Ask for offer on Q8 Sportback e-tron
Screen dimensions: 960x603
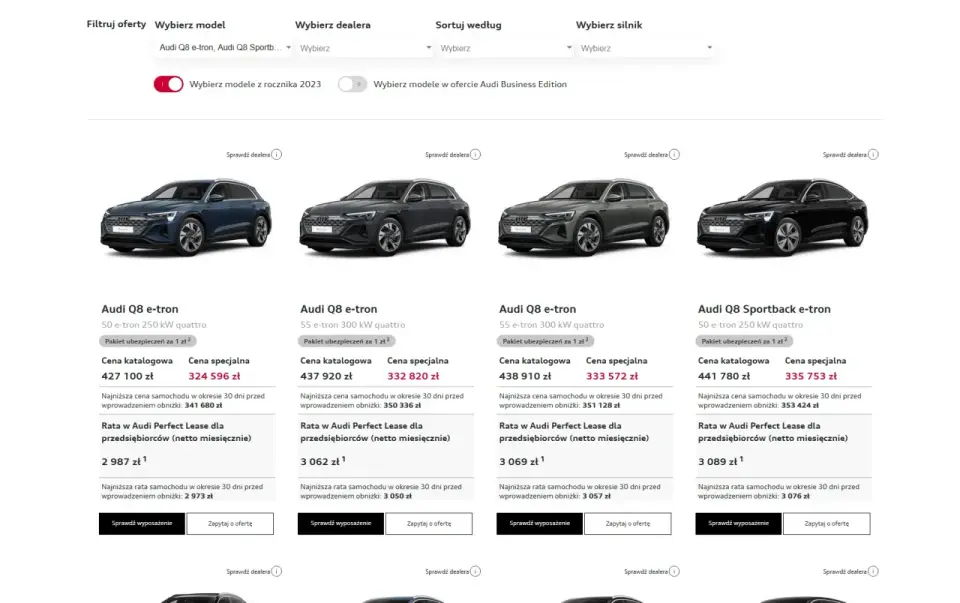827,524
